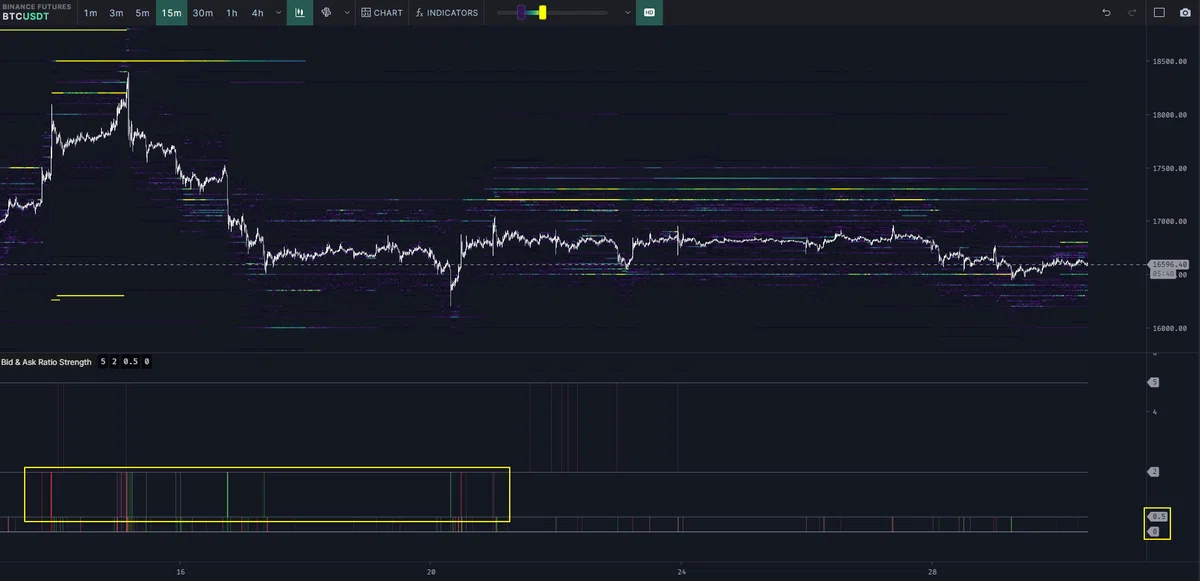Click the level 5 marker on the indicator axis
The width and height of the screenshot is (1200, 581).
pyautogui.click(x=1153, y=382)
